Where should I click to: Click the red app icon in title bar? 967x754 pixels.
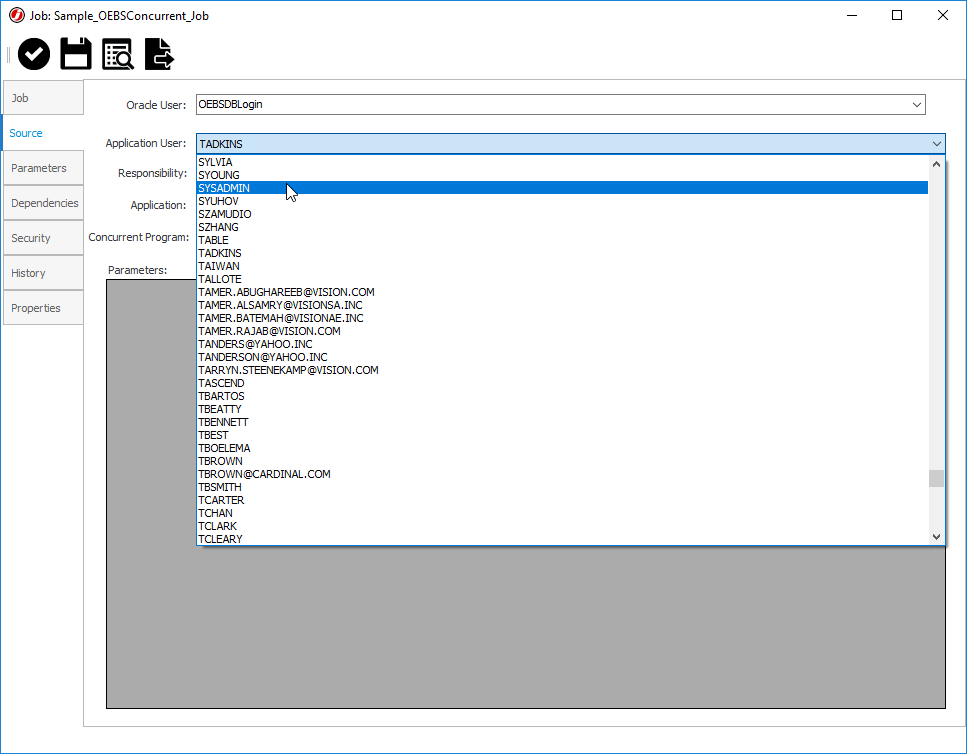pyautogui.click(x=17, y=15)
